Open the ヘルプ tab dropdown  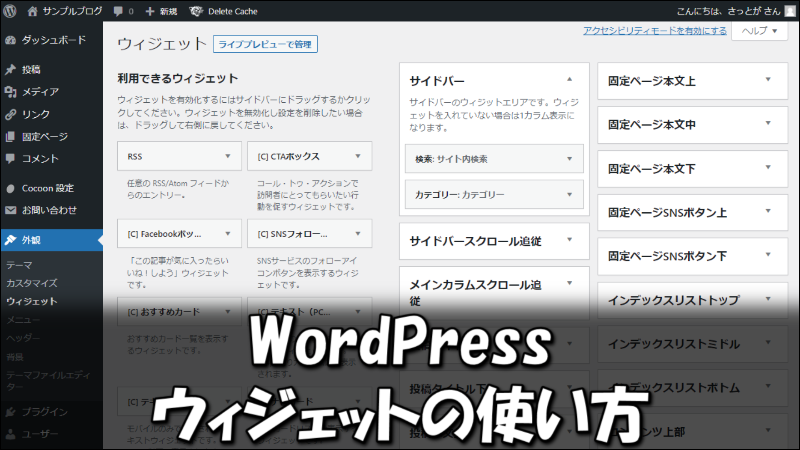tap(759, 32)
